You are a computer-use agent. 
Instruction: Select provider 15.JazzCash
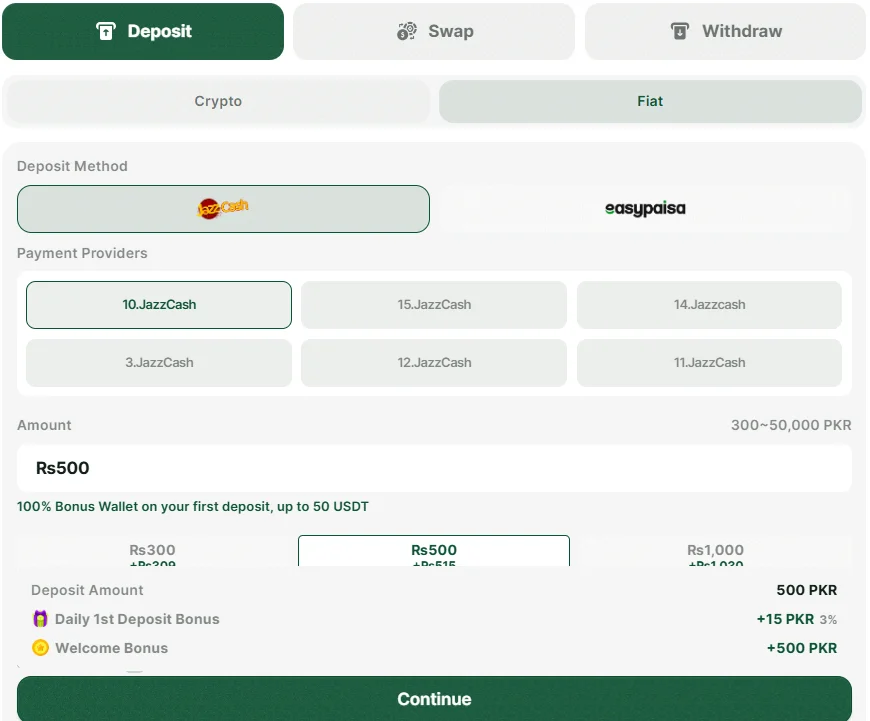pyautogui.click(x=434, y=305)
